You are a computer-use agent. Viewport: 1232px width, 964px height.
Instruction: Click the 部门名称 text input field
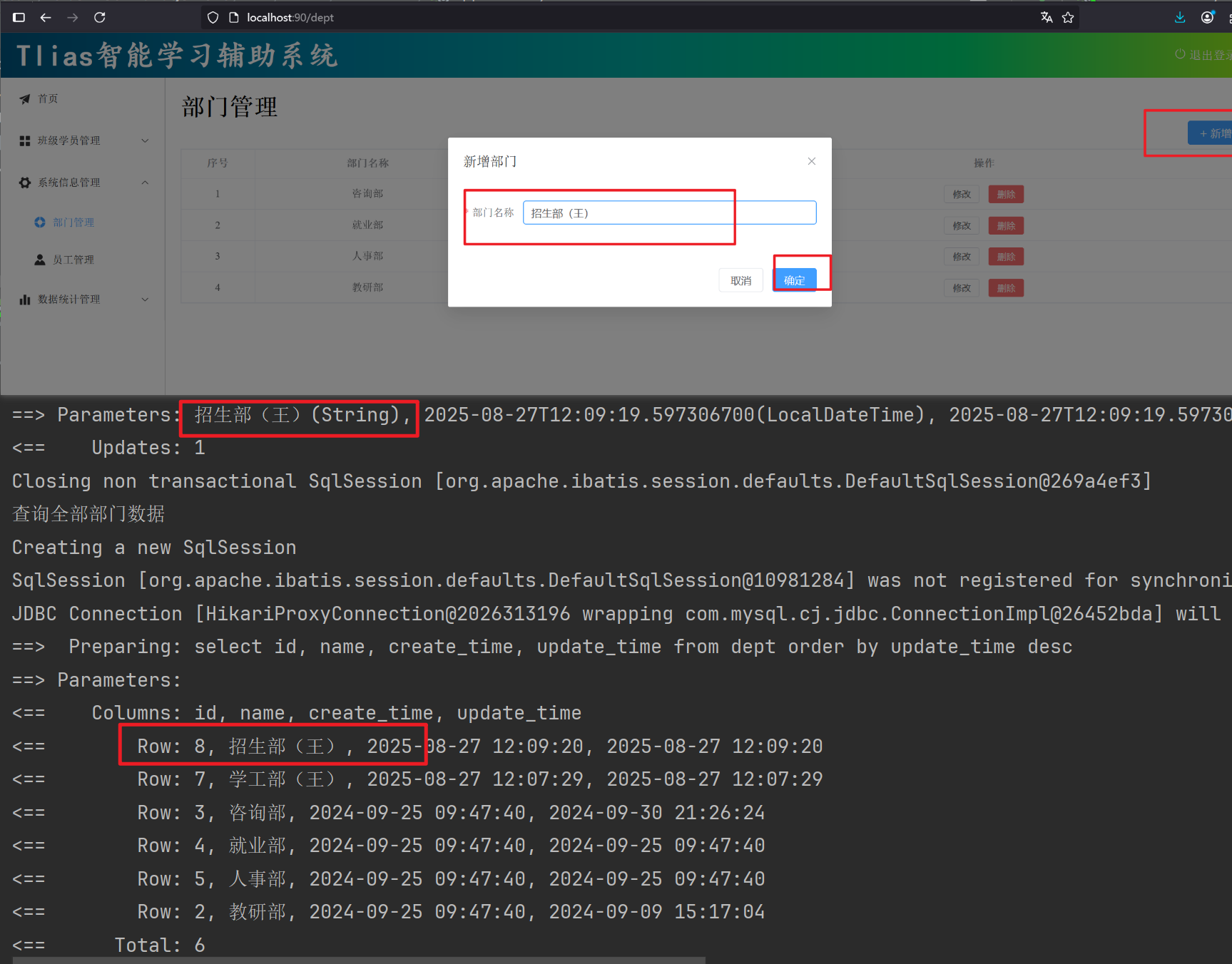point(668,213)
